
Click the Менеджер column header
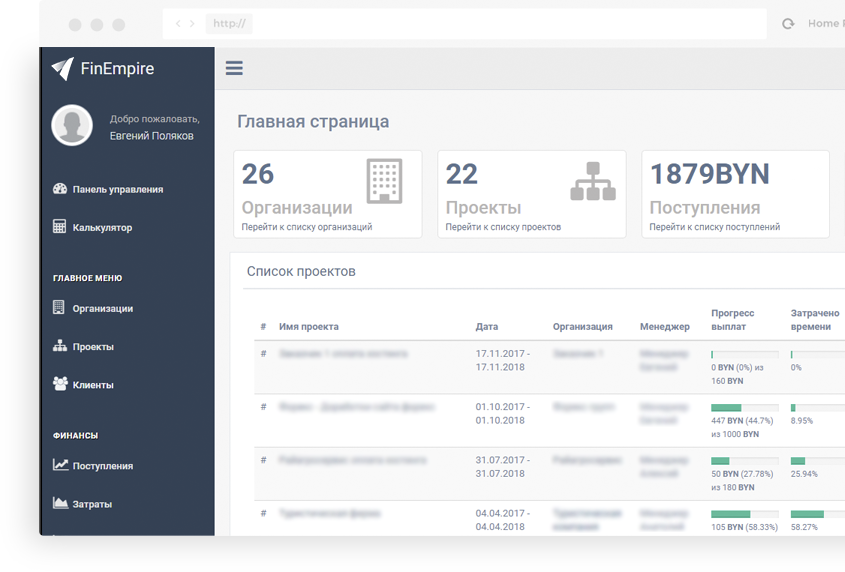point(664,327)
